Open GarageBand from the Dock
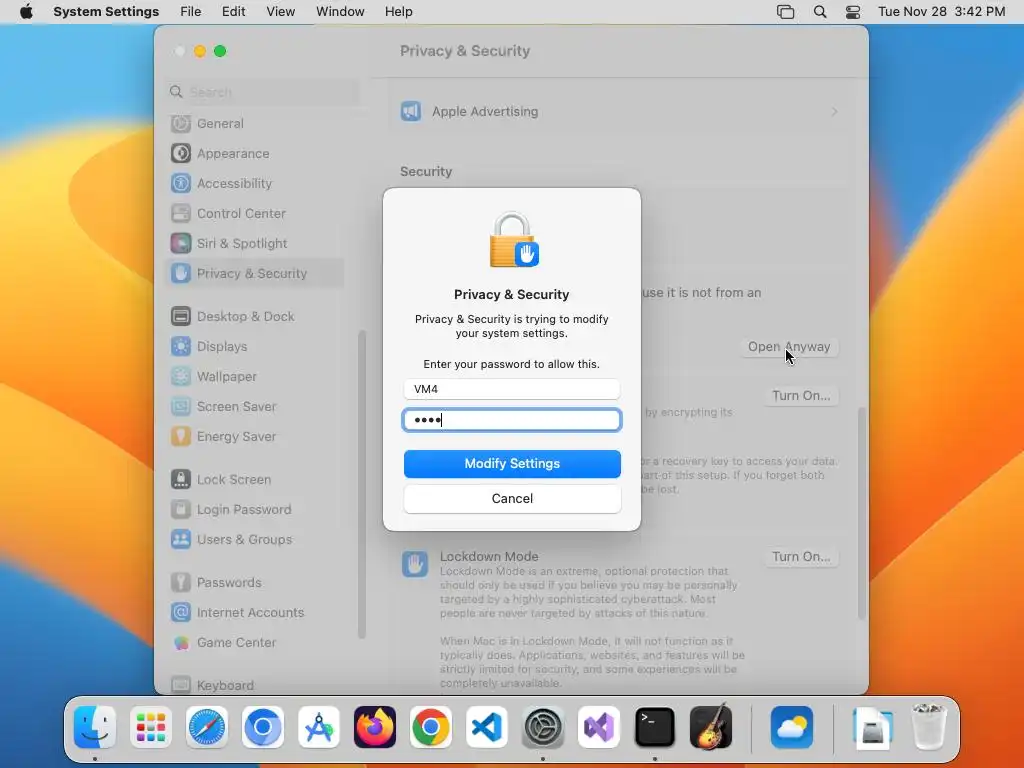Viewport: 1024px width, 768px height. coord(711,727)
